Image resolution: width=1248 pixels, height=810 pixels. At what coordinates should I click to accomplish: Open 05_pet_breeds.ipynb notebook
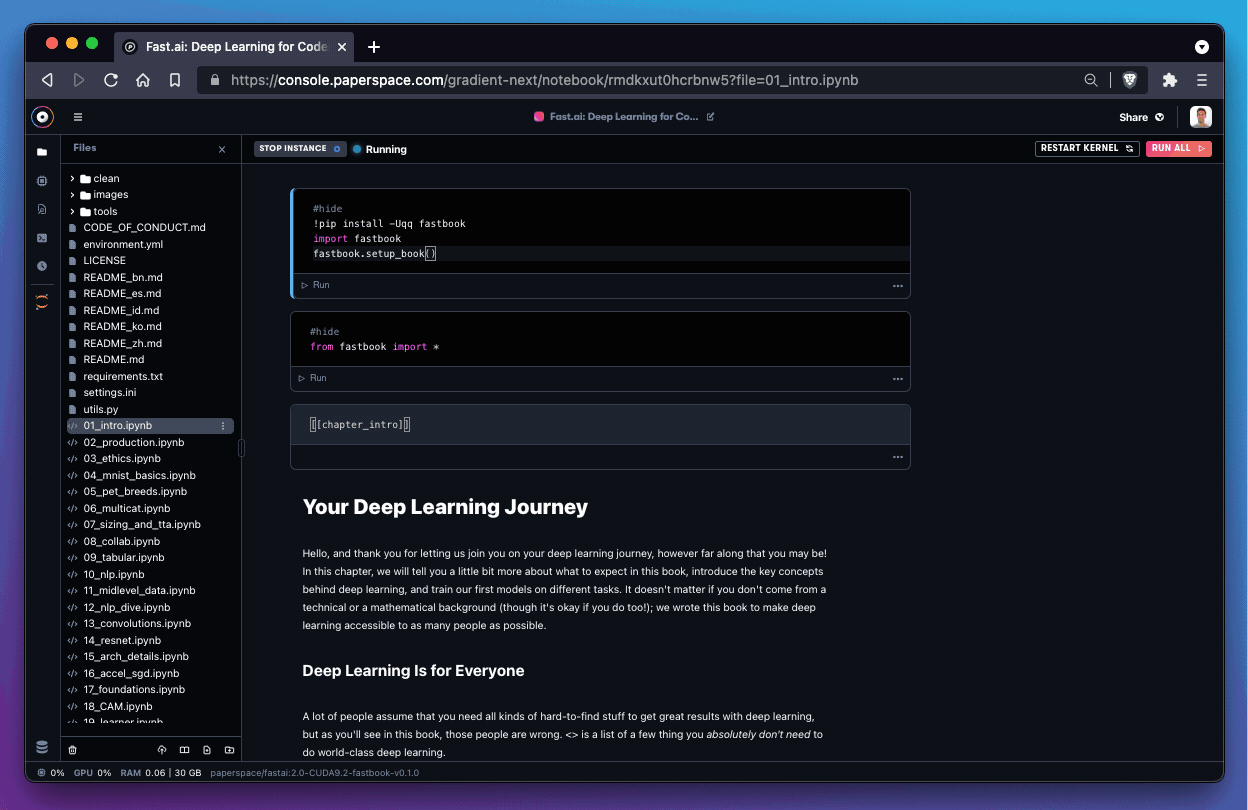point(135,492)
